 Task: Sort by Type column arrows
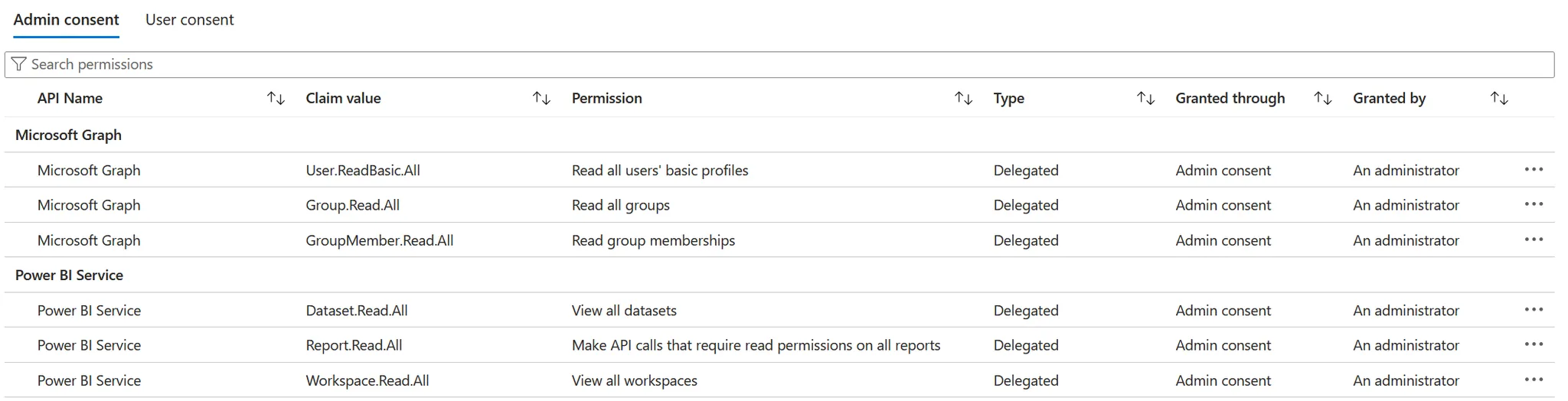click(1145, 99)
